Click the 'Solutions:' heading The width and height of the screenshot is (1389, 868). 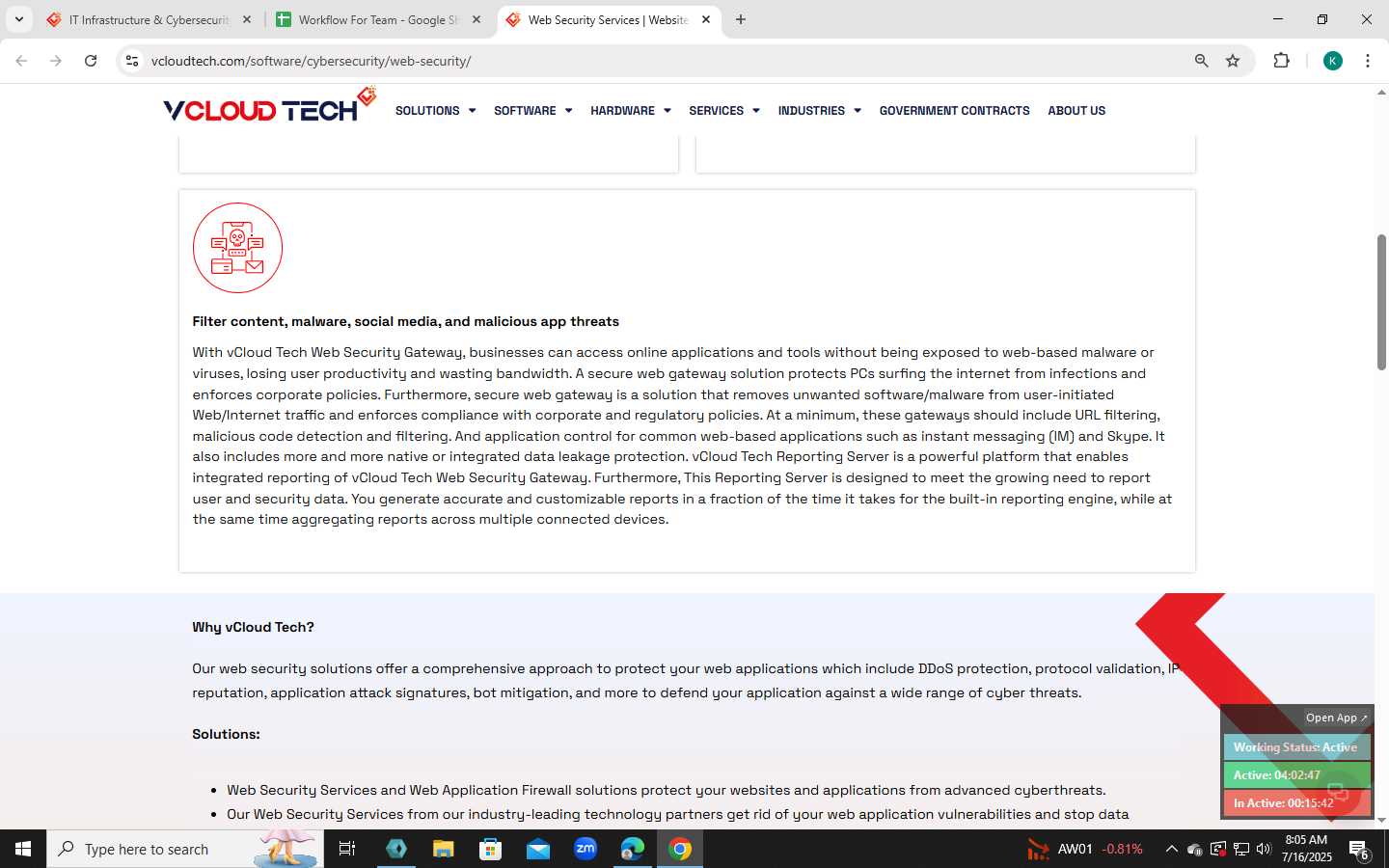226,734
